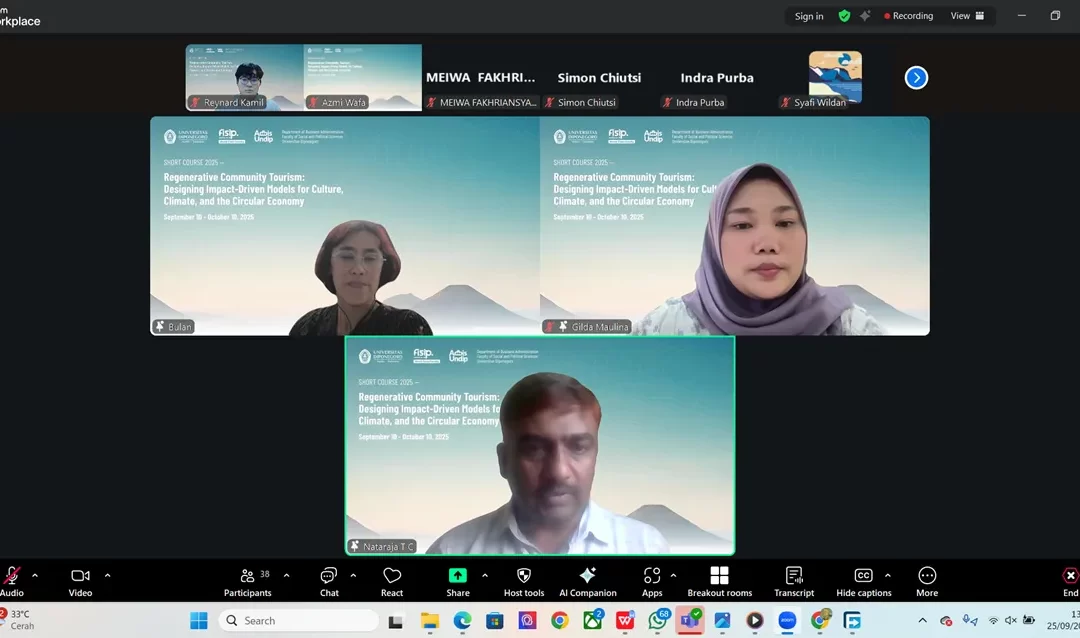Open the More menu

click(926, 580)
